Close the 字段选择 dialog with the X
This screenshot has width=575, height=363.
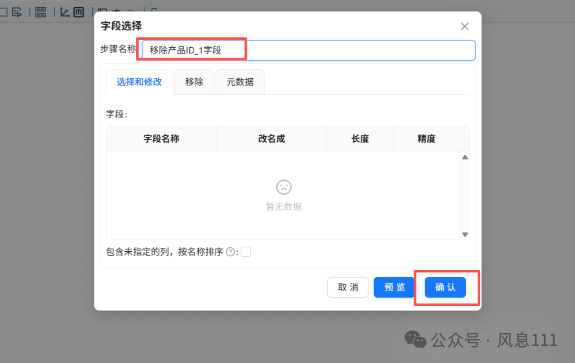click(x=464, y=26)
